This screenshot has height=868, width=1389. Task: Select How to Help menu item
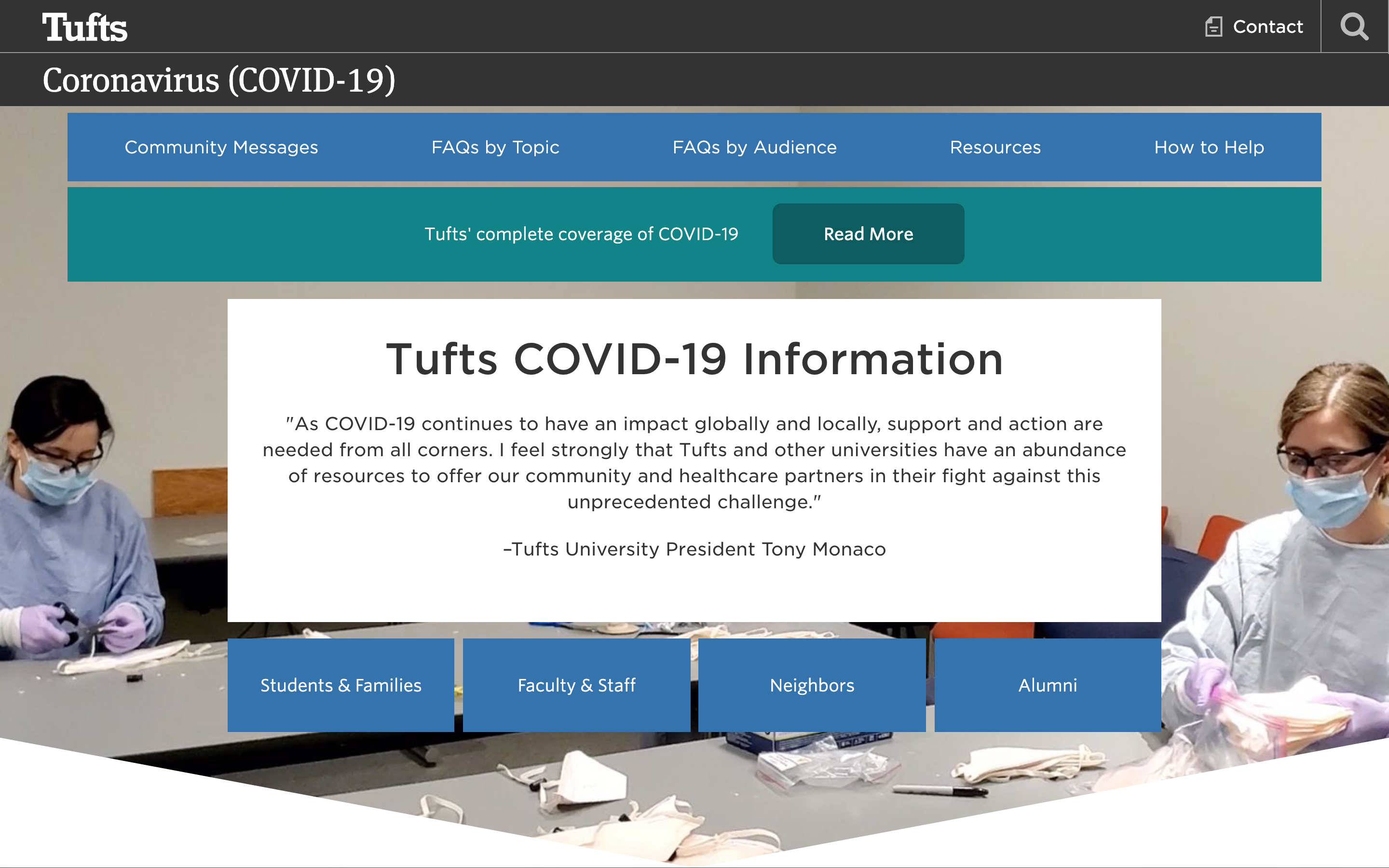[1209, 148]
